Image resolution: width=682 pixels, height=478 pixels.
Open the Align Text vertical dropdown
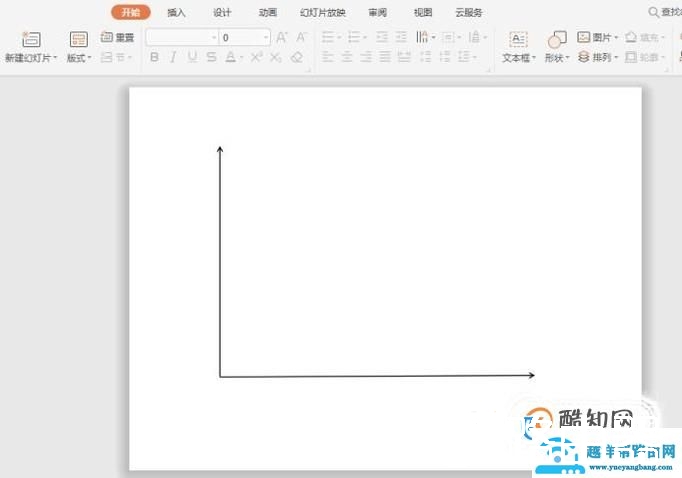coord(451,37)
